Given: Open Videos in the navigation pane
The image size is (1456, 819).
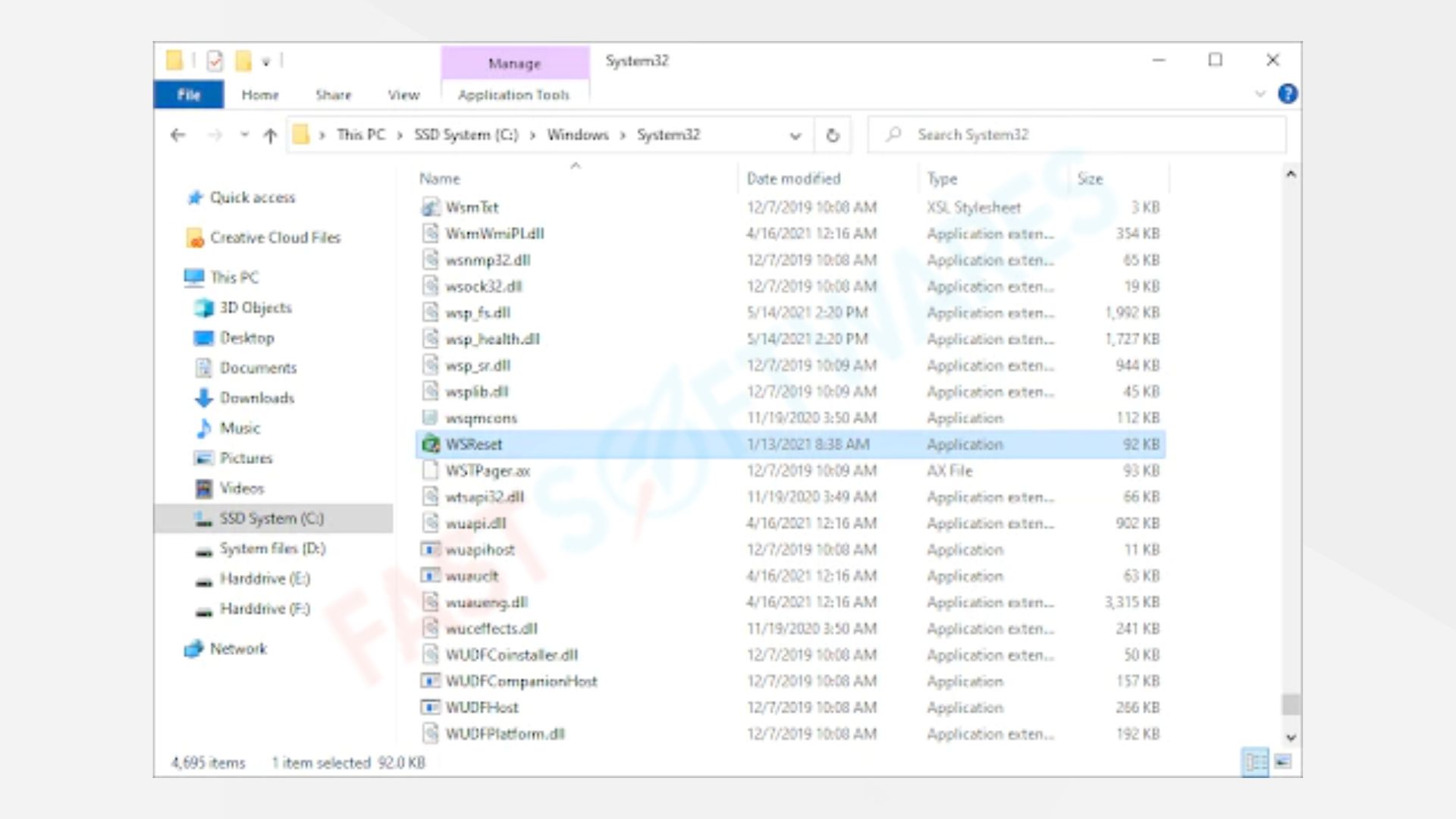Looking at the screenshot, I should point(231,488).
